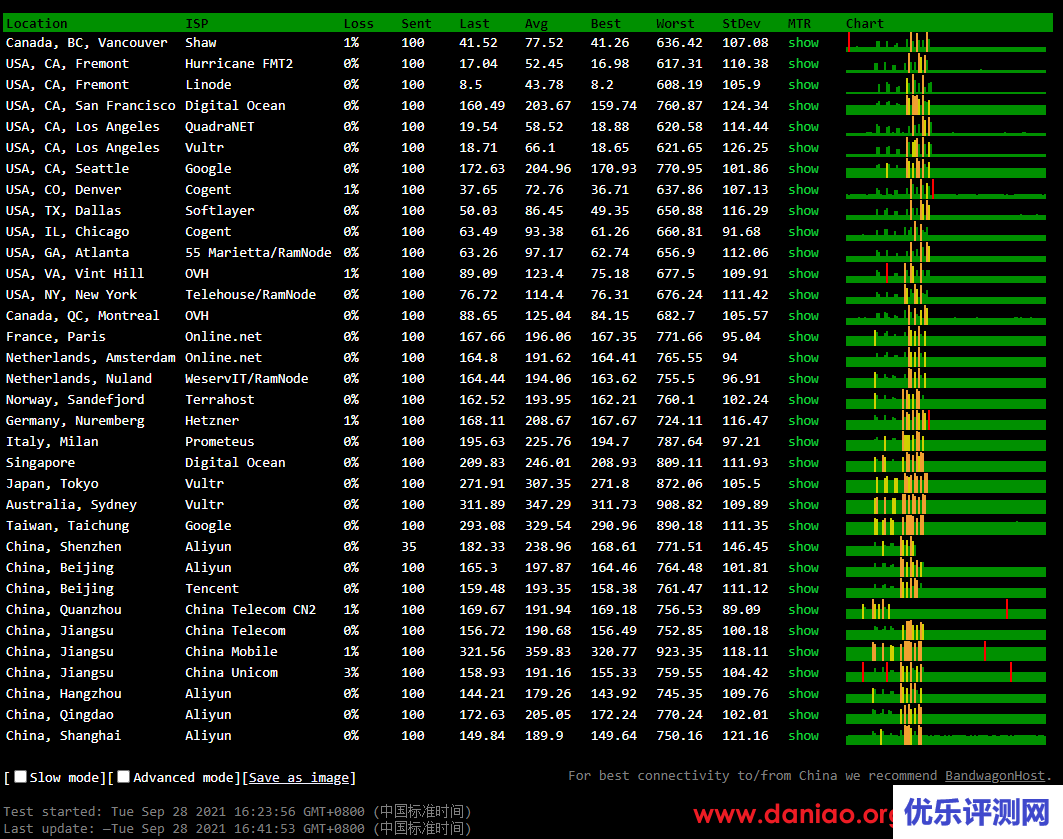Image resolution: width=1063 pixels, height=839 pixels.
Task: Show MTR for China Quanzhou CN2
Action: (x=803, y=609)
